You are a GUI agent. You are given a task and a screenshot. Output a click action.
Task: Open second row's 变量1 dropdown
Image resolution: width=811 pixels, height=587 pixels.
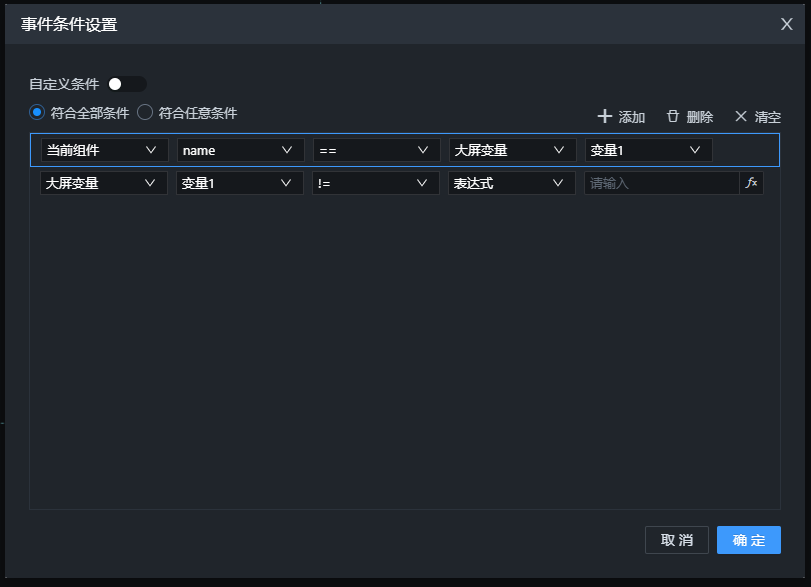coord(239,183)
